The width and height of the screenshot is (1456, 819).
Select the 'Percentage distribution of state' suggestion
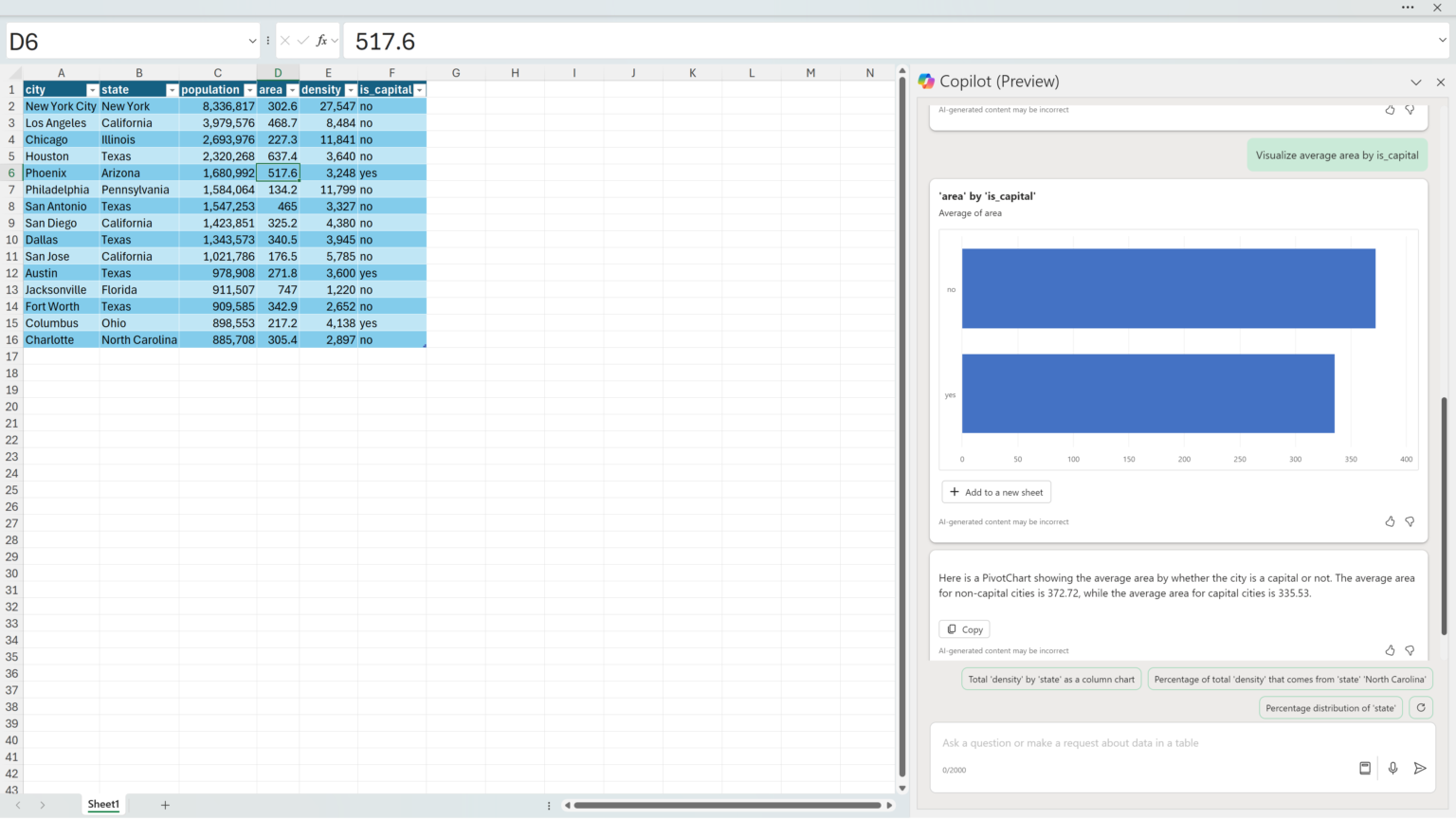tap(1330, 708)
